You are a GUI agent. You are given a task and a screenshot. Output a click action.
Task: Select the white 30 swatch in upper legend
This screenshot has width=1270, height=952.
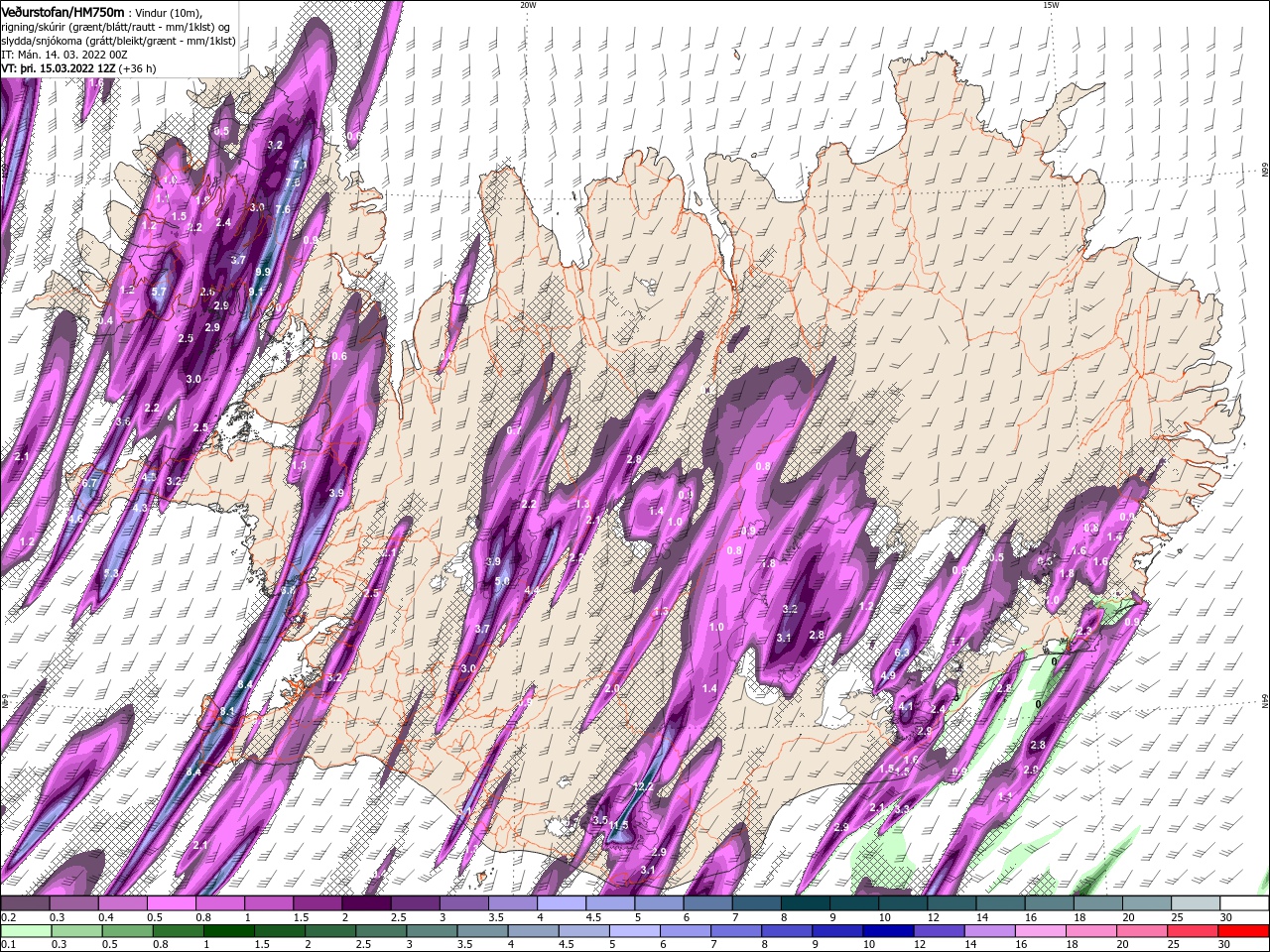pyautogui.click(x=1245, y=903)
